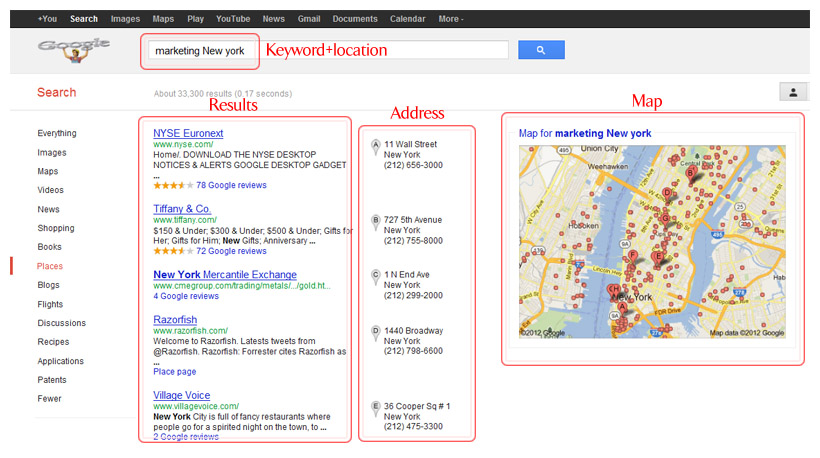Filter results by Applications
Viewport: 820px width, 458px height.
click(60, 361)
